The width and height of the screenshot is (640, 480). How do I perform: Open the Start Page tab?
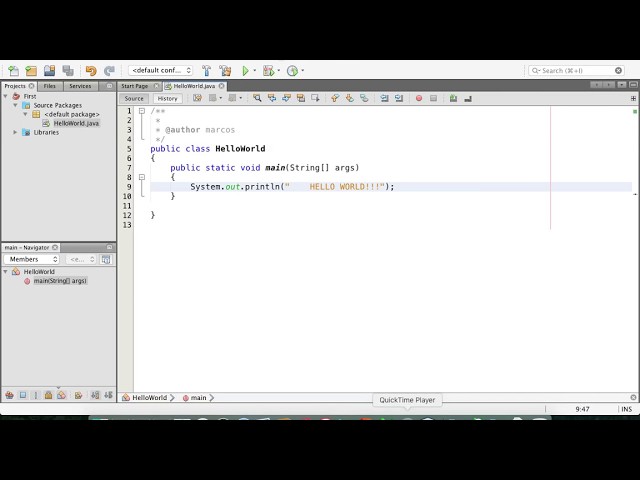coord(135,86)
